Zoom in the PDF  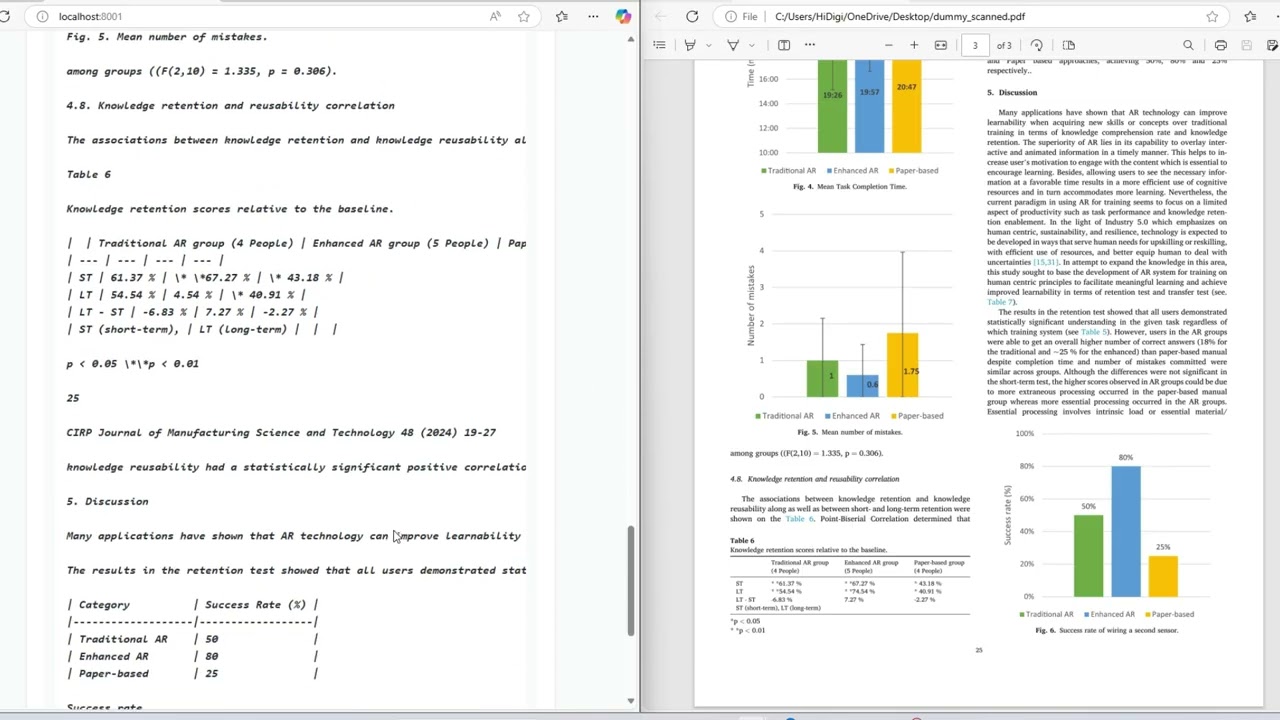pyautogui.click(x=914, y=45)
